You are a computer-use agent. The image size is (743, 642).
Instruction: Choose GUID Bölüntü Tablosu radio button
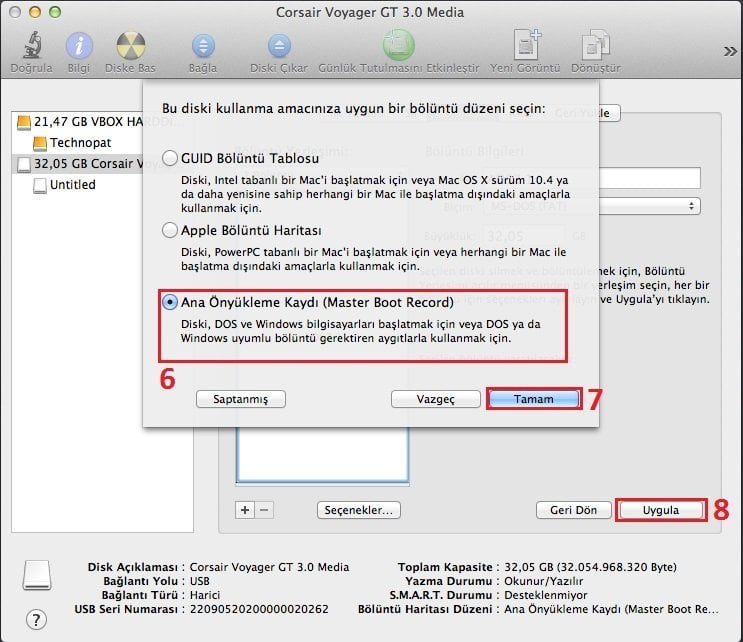[170, 158]
